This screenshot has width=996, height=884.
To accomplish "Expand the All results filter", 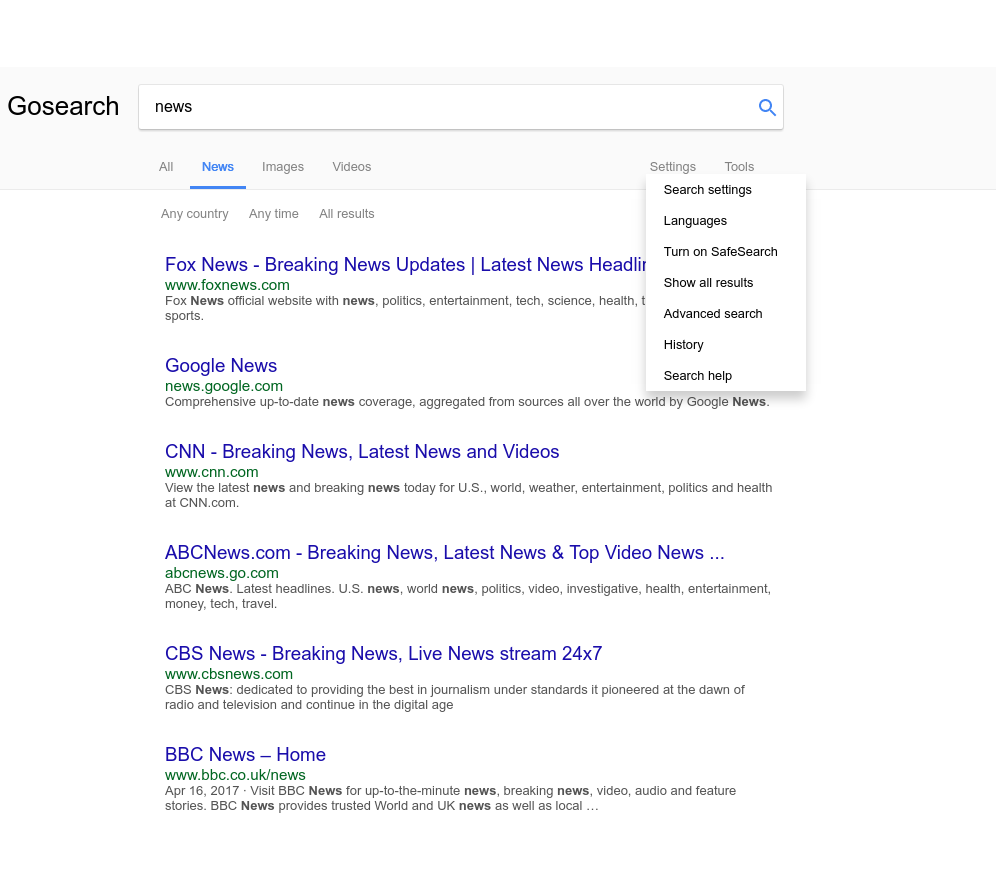I will [x=347, y=214].
